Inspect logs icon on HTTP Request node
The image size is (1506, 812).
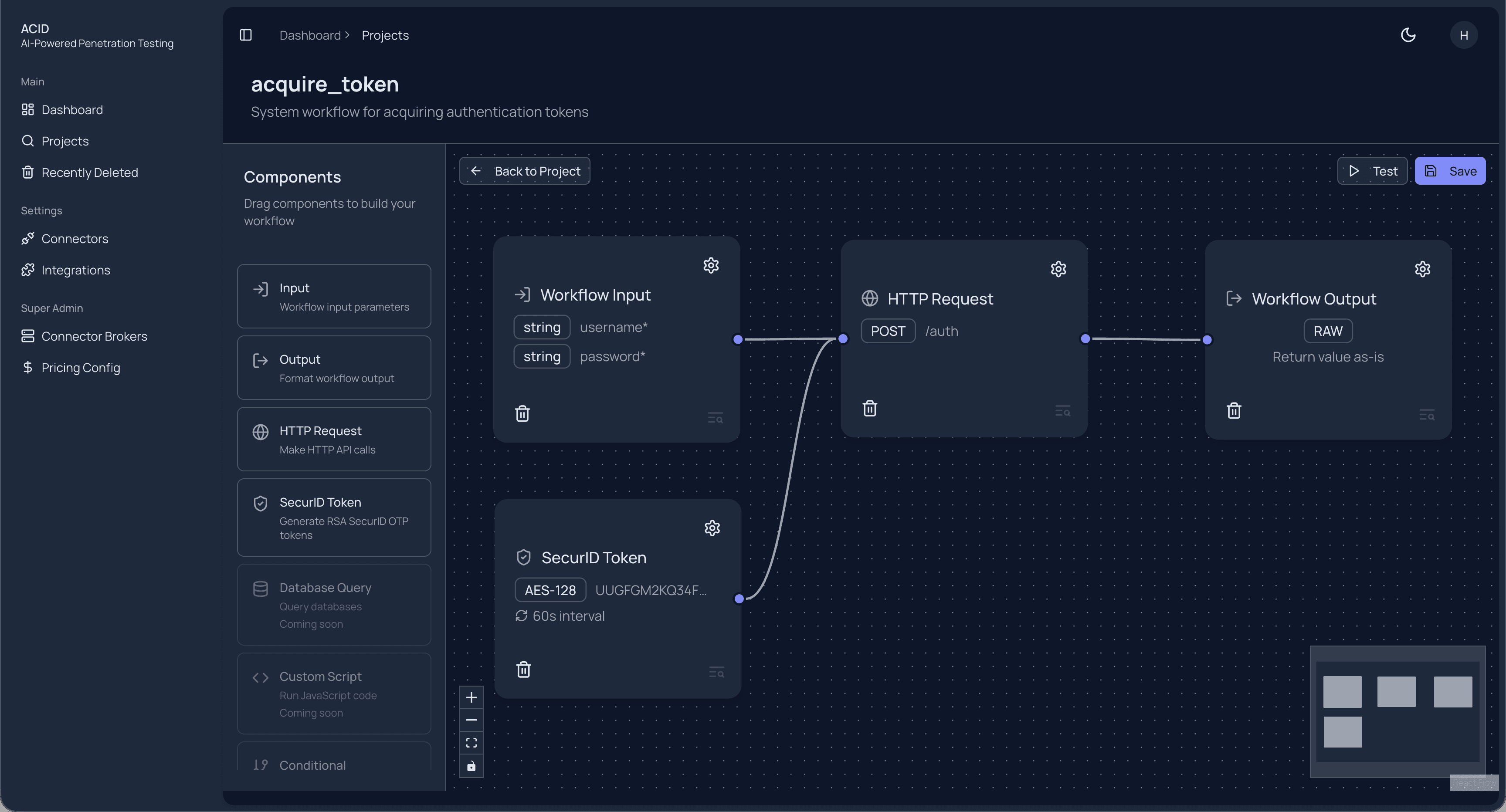[1063, 411]
